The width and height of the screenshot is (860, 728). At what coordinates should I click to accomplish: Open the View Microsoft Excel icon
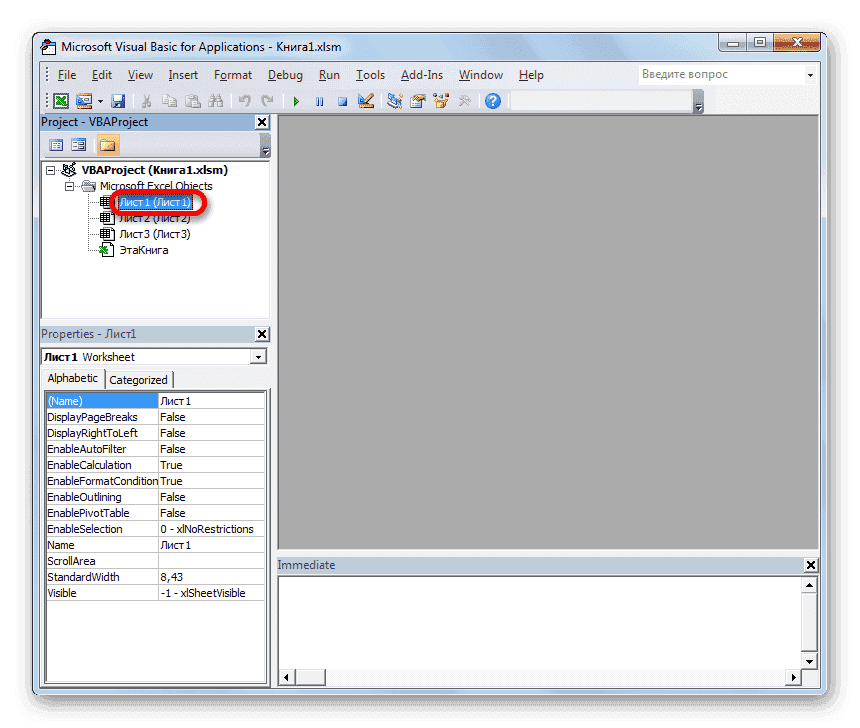pos(61,100)
